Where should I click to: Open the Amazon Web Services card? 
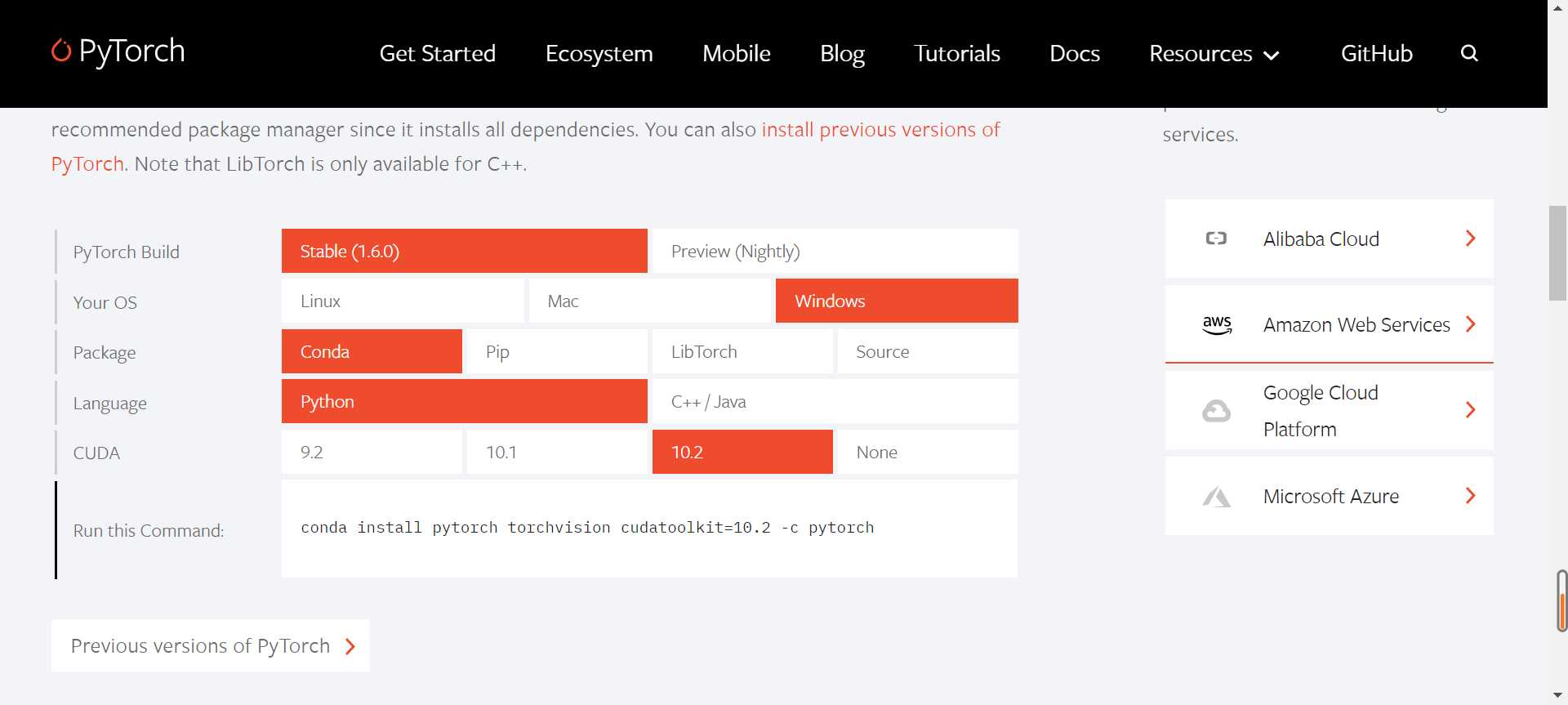click(x=1329, y=324)
